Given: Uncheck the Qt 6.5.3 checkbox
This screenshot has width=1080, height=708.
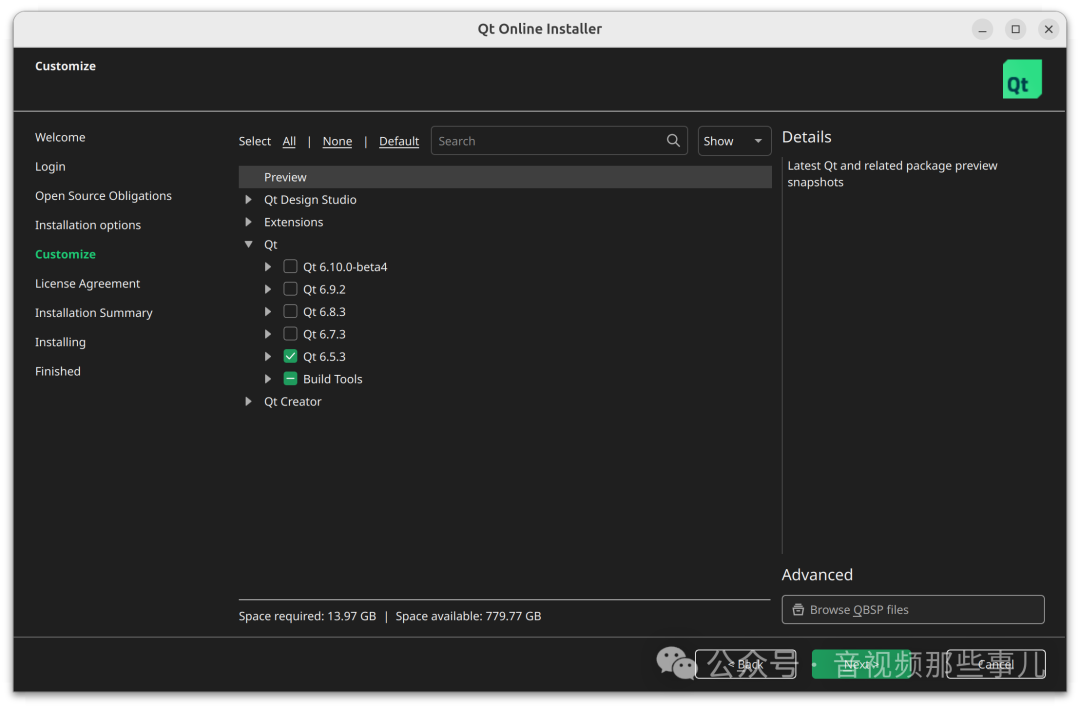Looking at the screenshot, I should [x=290, y=356].
